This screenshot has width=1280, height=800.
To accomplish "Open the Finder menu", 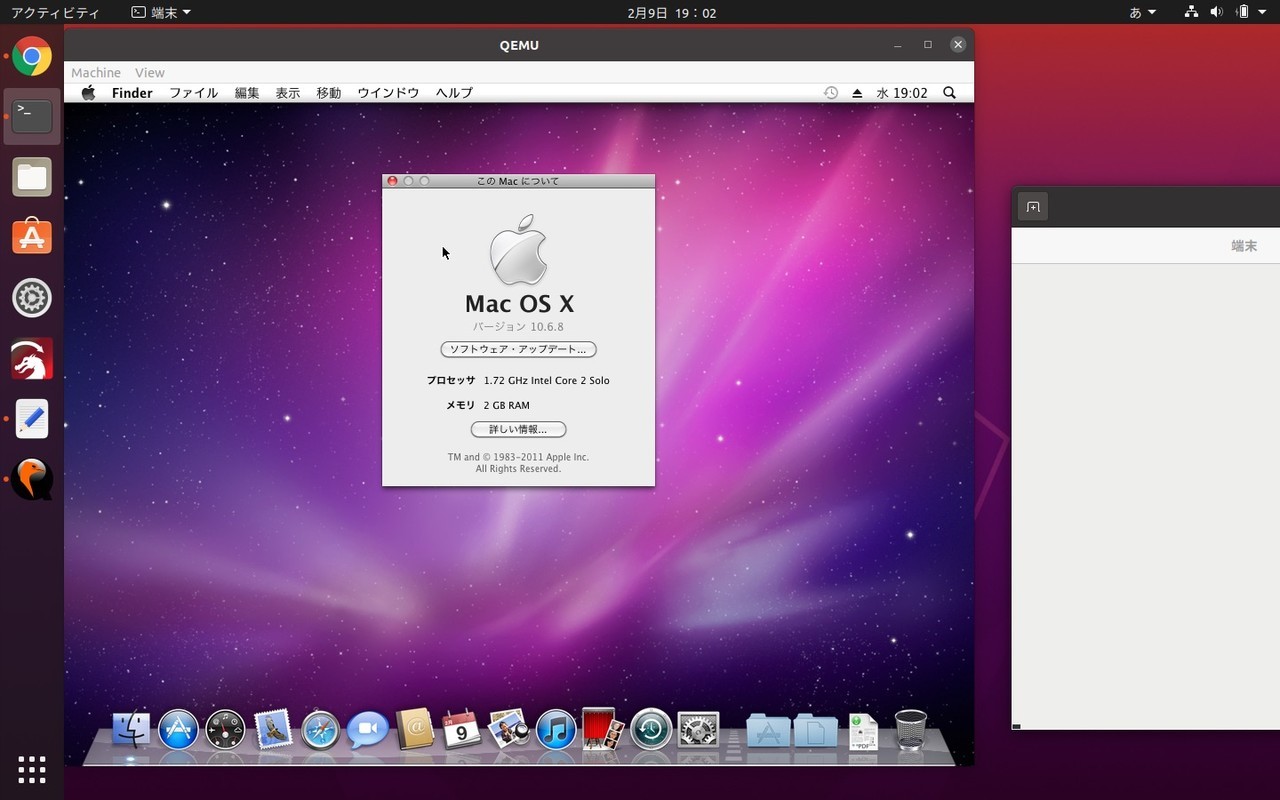I will tap(132, 93).
